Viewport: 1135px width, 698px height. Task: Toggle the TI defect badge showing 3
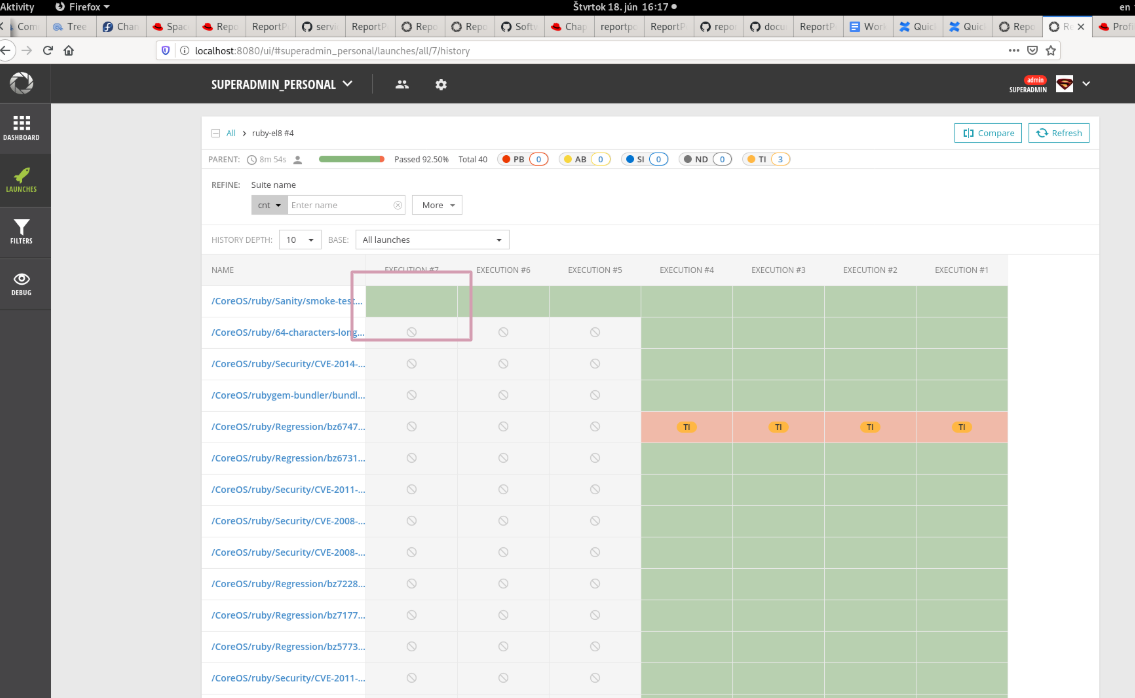pyautogui.click(x=766, y=158)
